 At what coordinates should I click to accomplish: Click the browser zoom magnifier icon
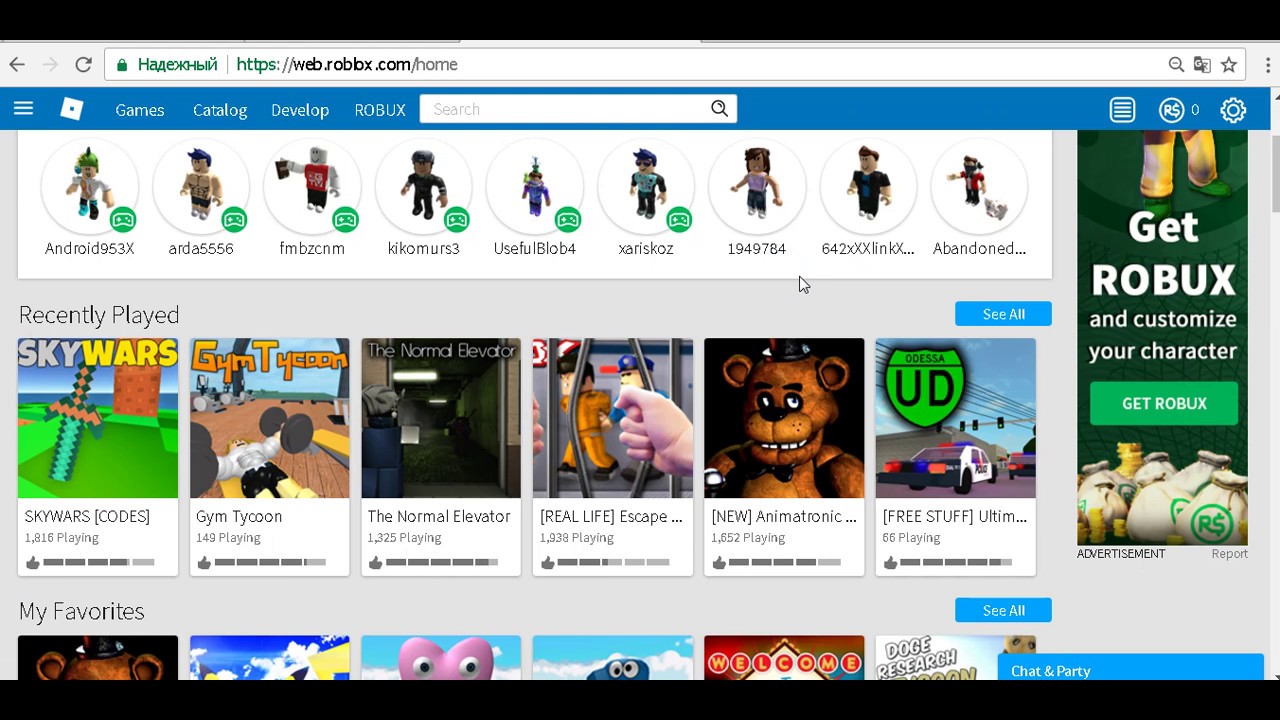pos(1176,64)
